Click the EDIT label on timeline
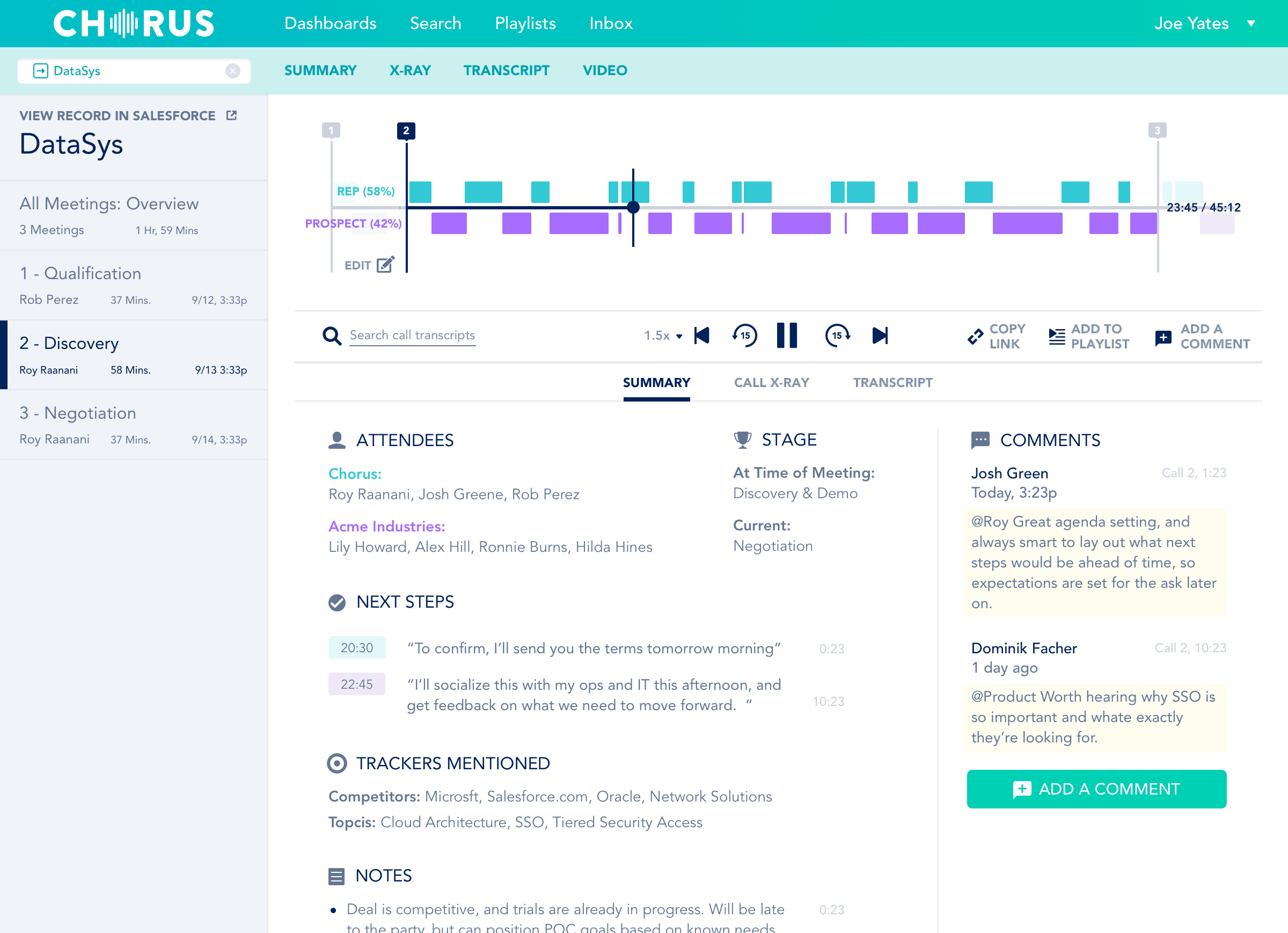The image size is (1288, 933). coord(358,266)
